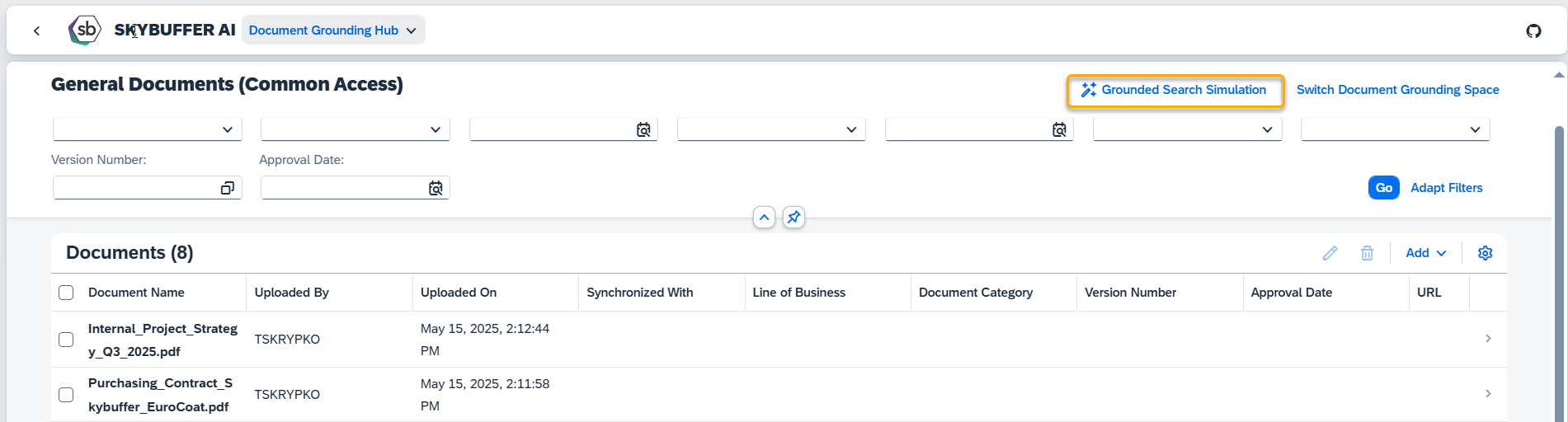Expand the last filter dropdown in top row
The image size is (1568, 422).
coord(1475,129)
